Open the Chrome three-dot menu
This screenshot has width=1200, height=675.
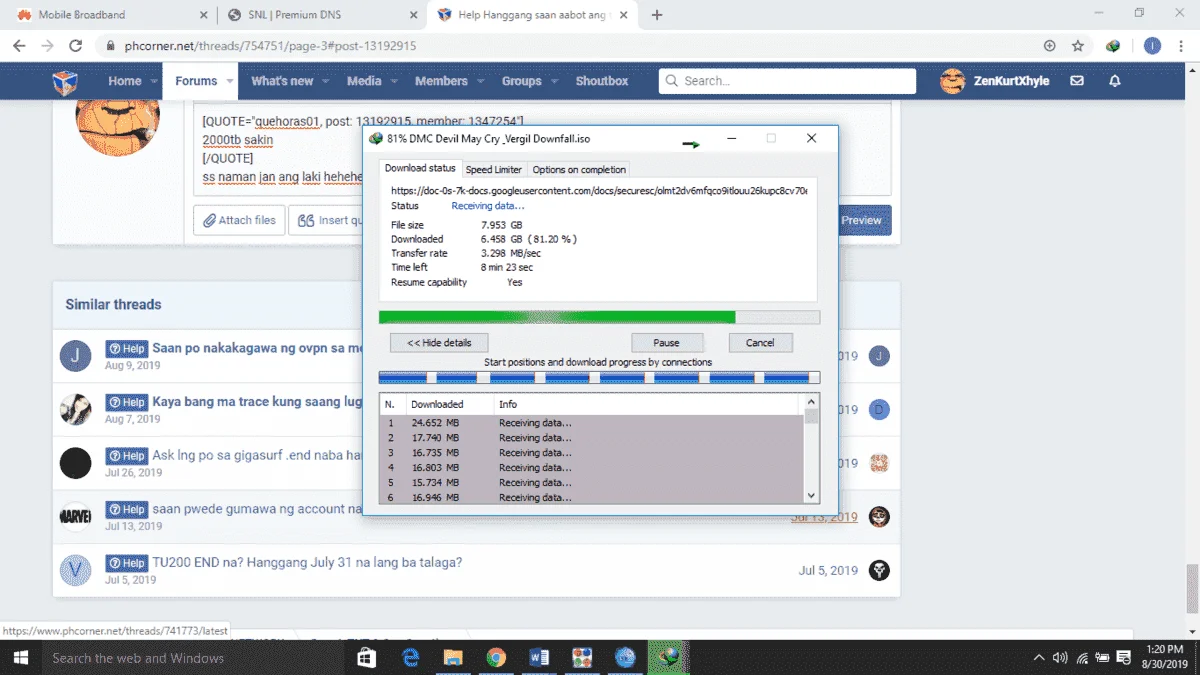coord(1182,46)
